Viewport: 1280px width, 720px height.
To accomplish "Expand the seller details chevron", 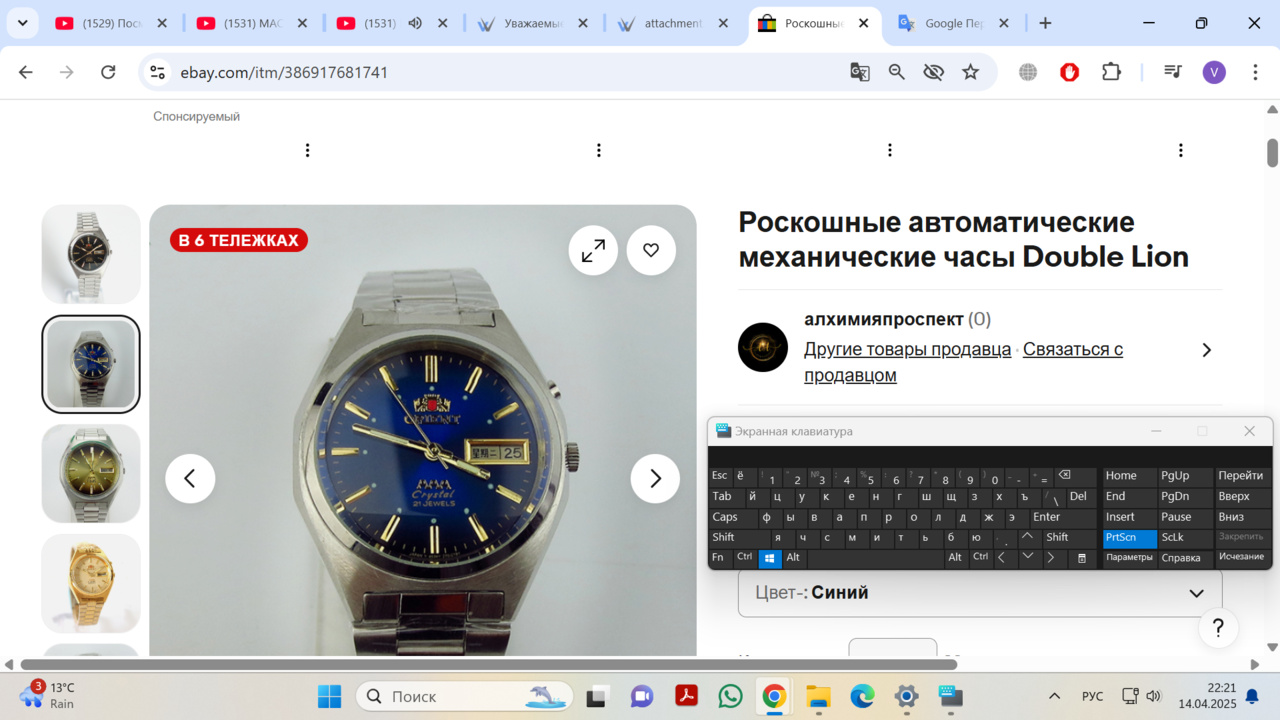I will tap(1206, 350).
